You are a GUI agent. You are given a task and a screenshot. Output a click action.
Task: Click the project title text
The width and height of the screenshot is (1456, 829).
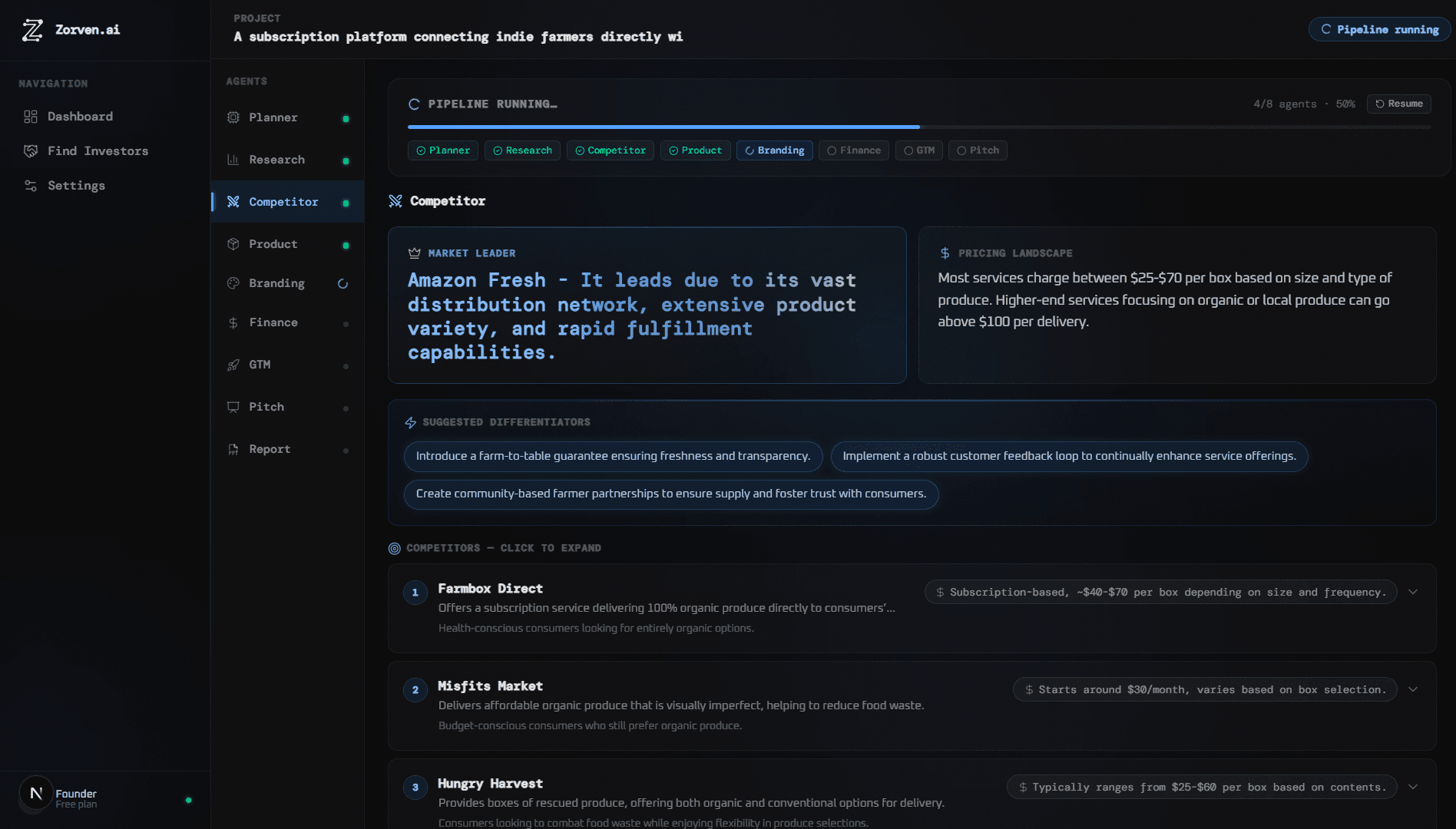458,37
